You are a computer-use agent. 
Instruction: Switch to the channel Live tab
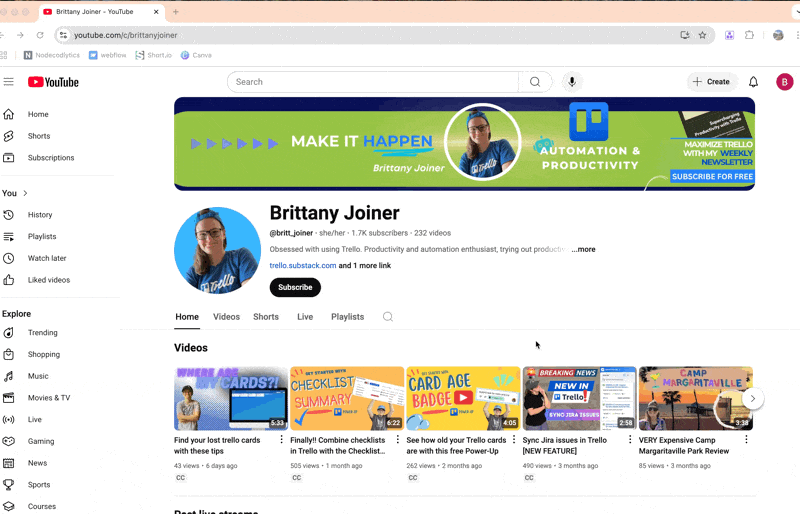305,317
